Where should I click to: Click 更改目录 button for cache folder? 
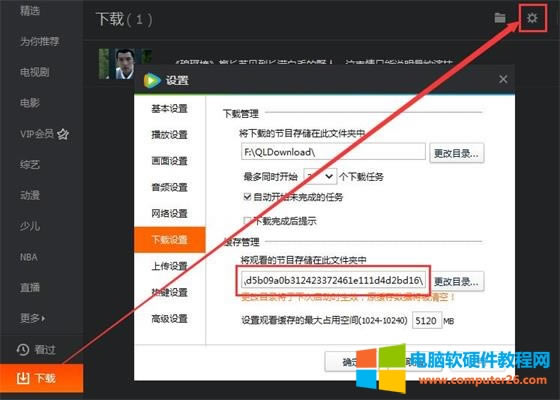pos(456,281)
